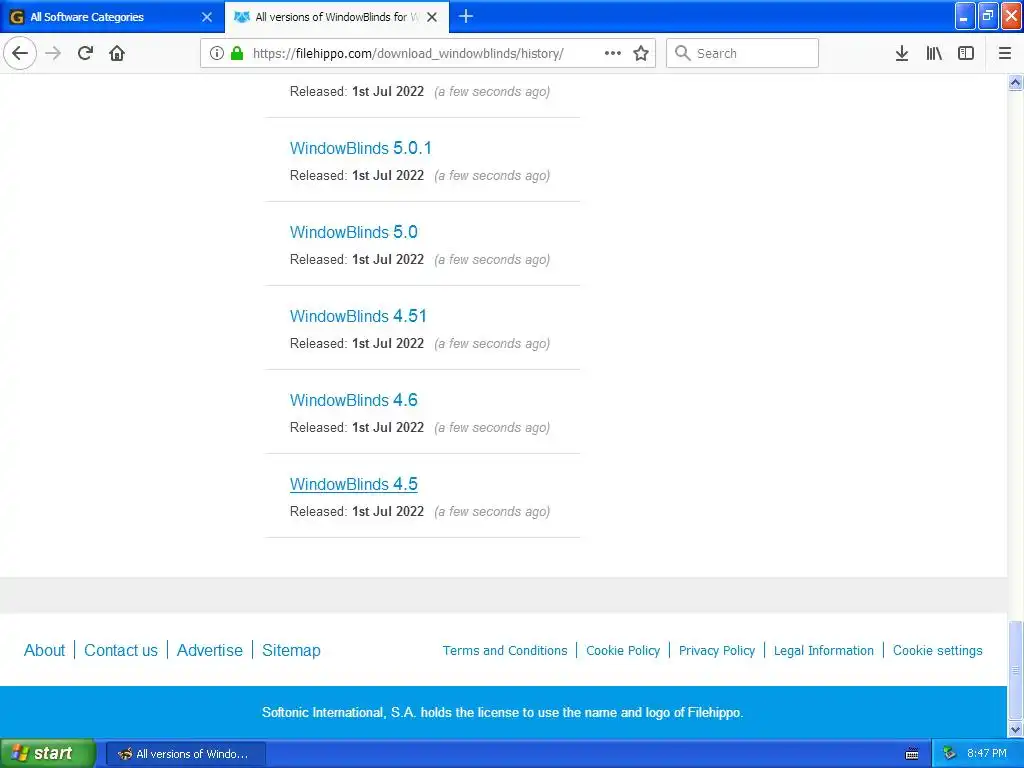Click the tray icon beside the clock
Image resolution: width=1024 pixels, height=768 pixels.
950,754
